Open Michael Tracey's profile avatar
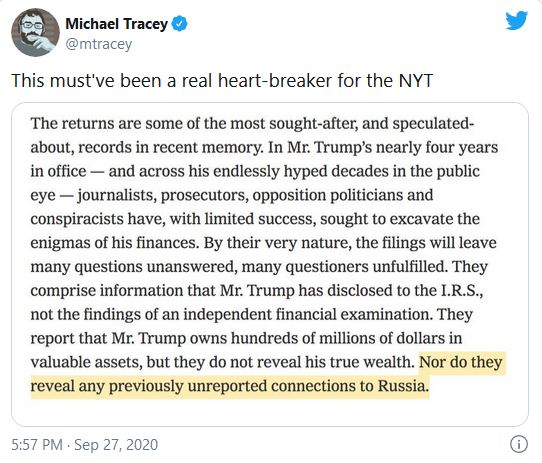Image resolution: width=542 pixels, height=463 pixels. coord(35,32)
